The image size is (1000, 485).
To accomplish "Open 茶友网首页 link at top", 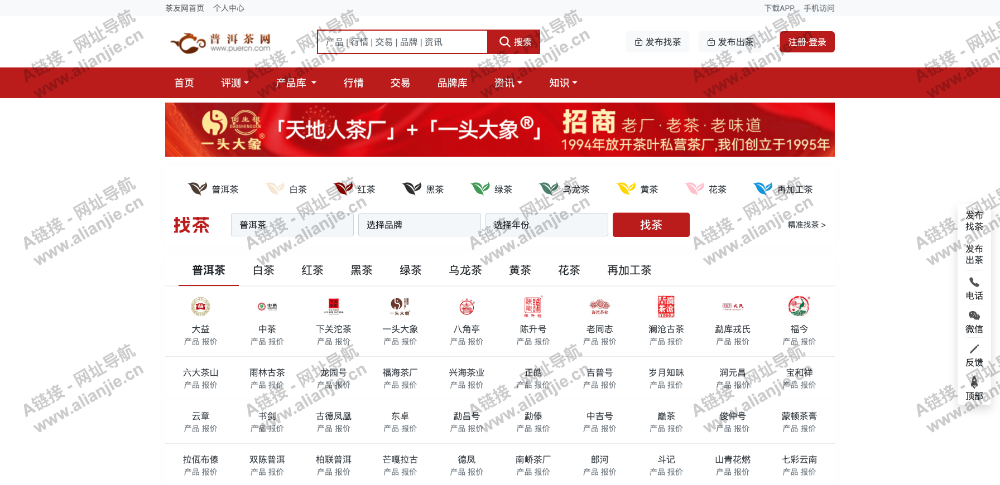I will pyautogui.click(x=184, y=8).
